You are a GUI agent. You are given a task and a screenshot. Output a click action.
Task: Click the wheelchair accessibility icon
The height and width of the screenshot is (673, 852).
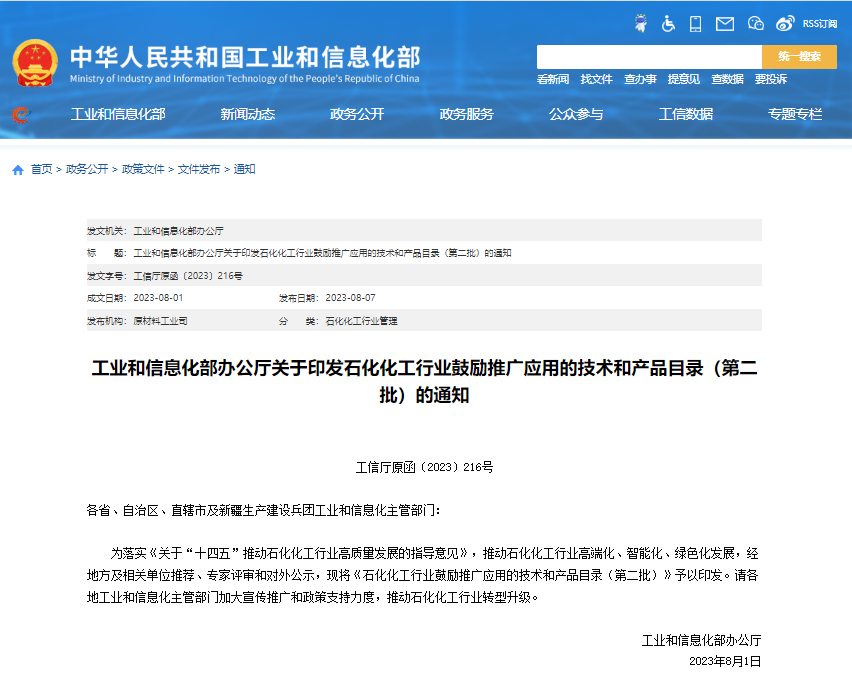click(x=669, y=23)
